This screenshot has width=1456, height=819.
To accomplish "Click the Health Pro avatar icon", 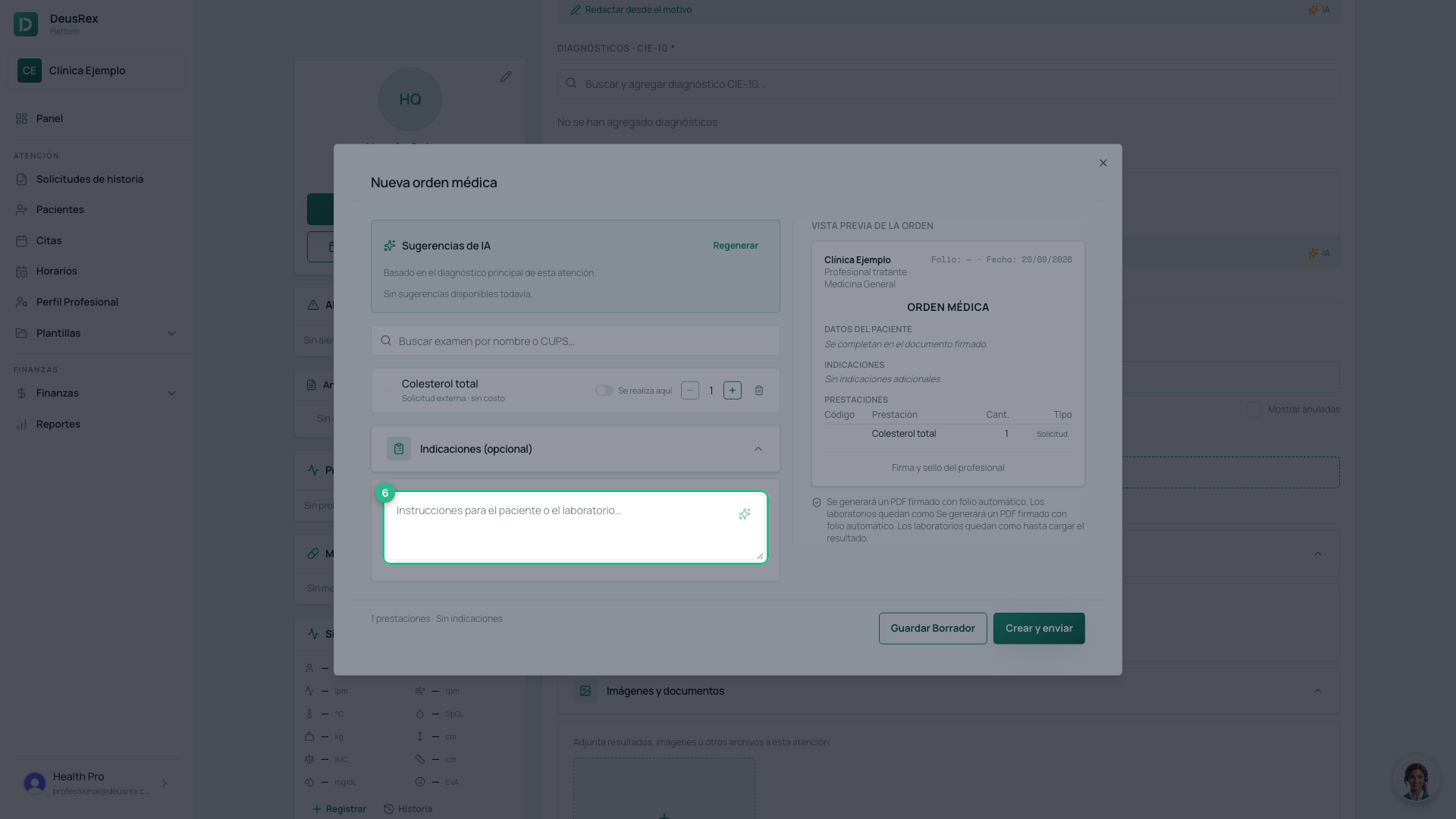I will pos(35,783).
